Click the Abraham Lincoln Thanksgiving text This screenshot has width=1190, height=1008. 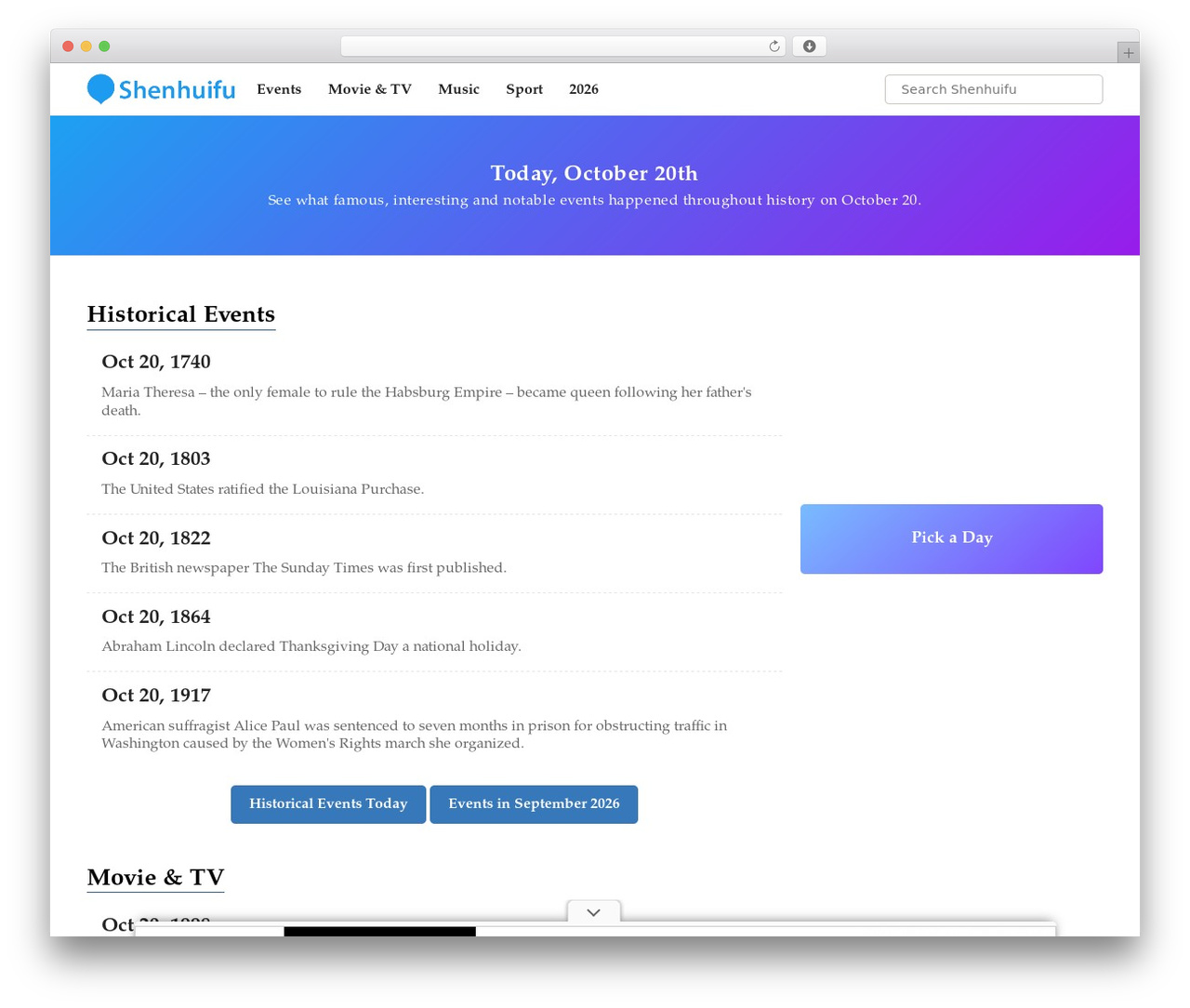[x=311, y=646]
